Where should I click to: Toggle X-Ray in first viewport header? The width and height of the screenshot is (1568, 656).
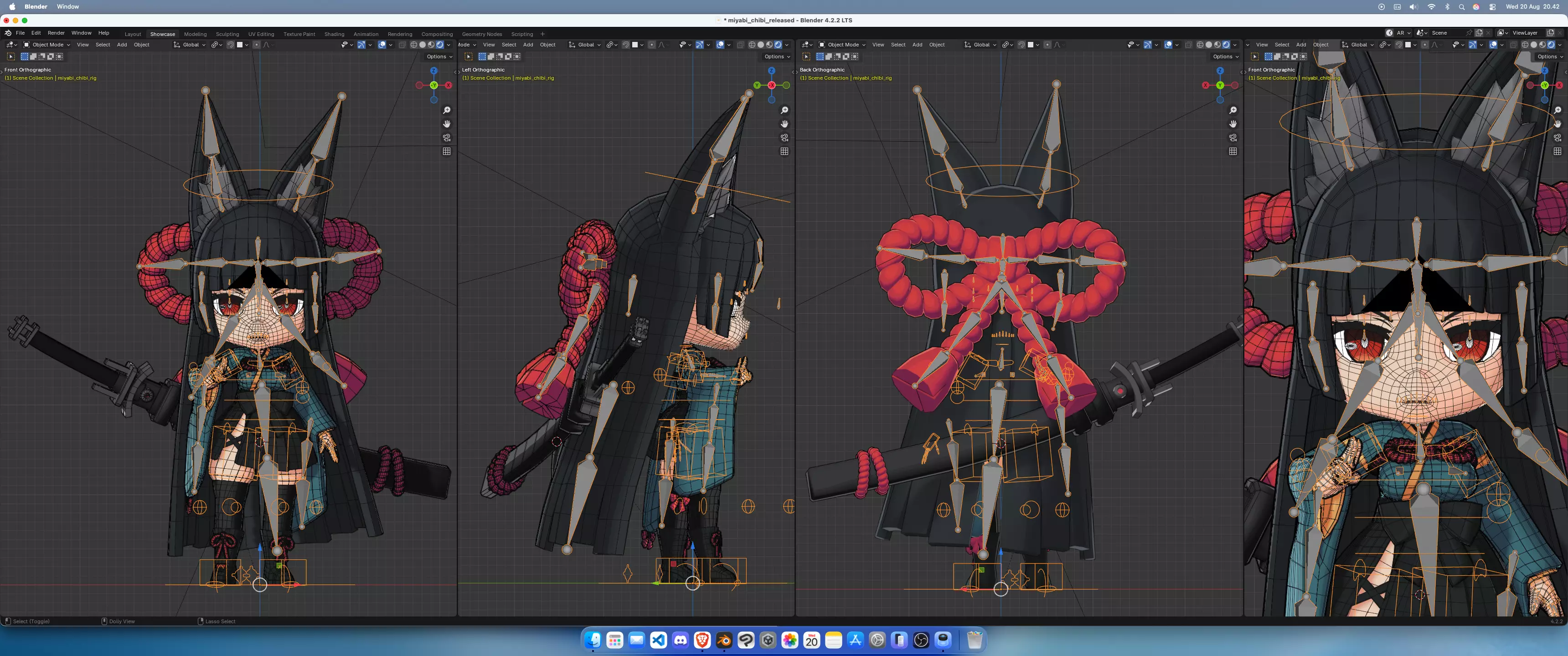tap(402, 45)
